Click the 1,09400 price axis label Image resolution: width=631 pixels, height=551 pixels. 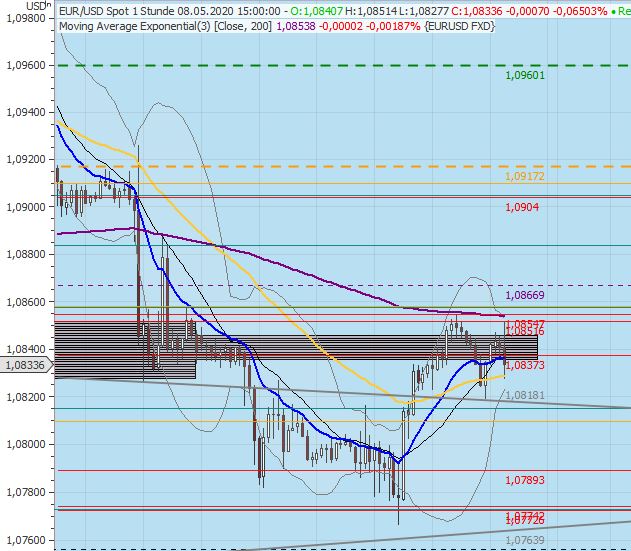click(26, 112)
